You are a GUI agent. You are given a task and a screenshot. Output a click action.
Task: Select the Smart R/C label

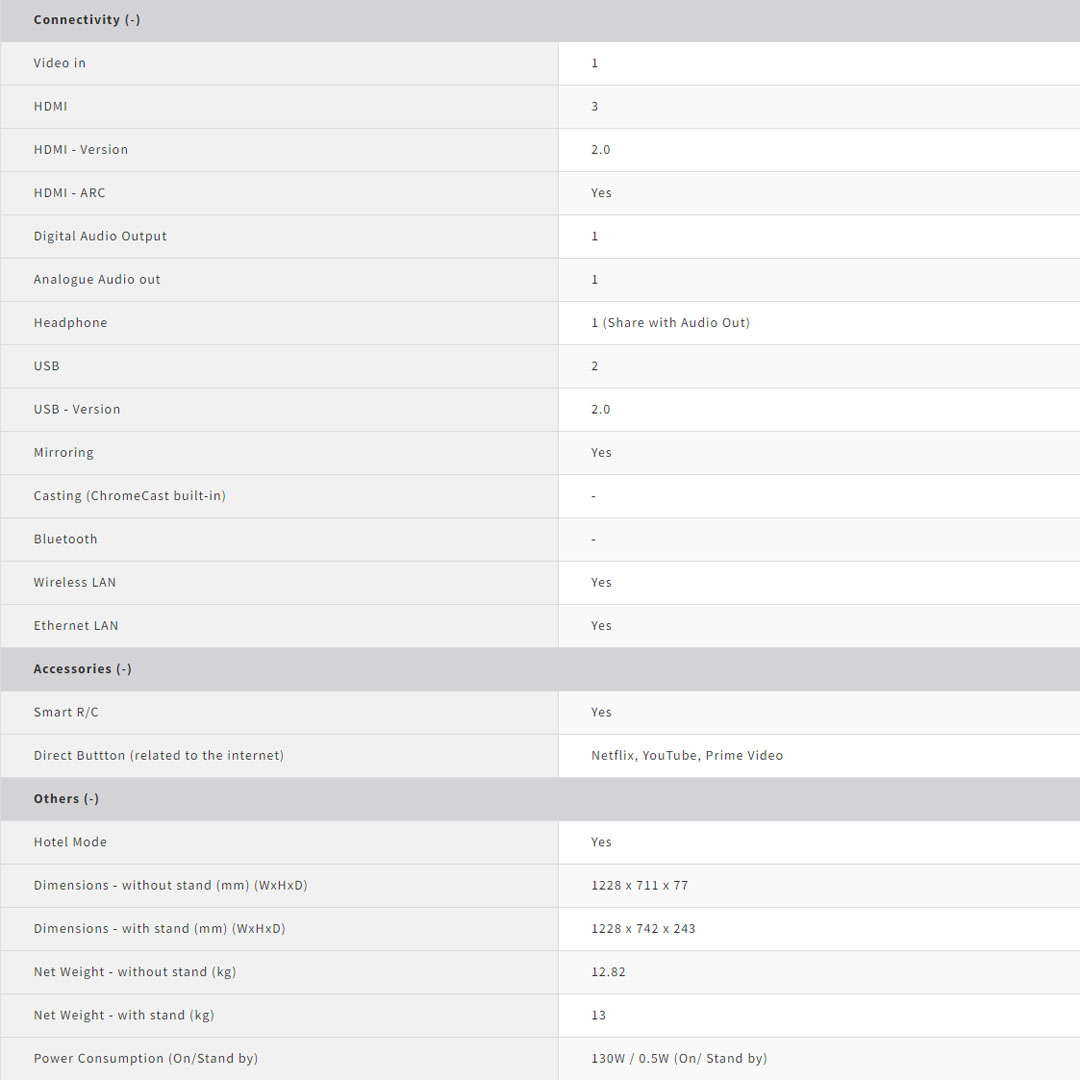tap(66, 712)
